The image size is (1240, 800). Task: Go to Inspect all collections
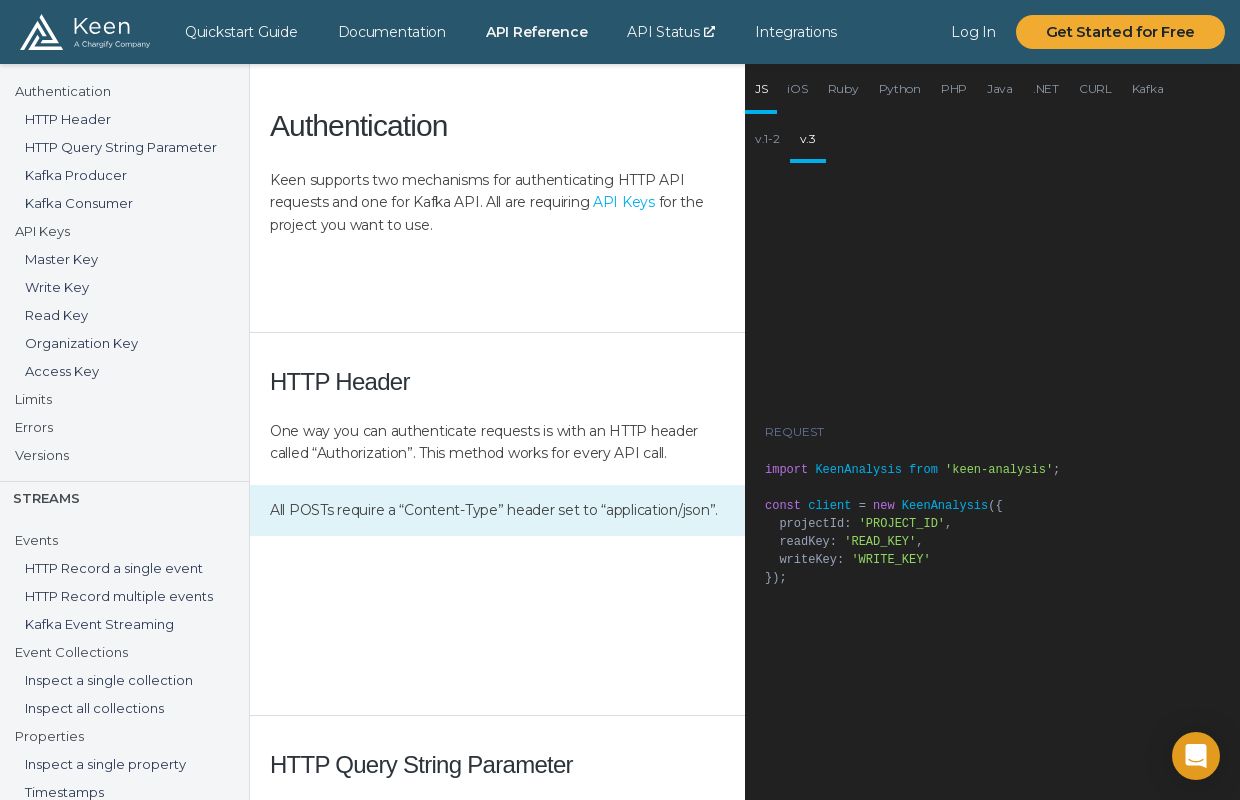[95, 708]
